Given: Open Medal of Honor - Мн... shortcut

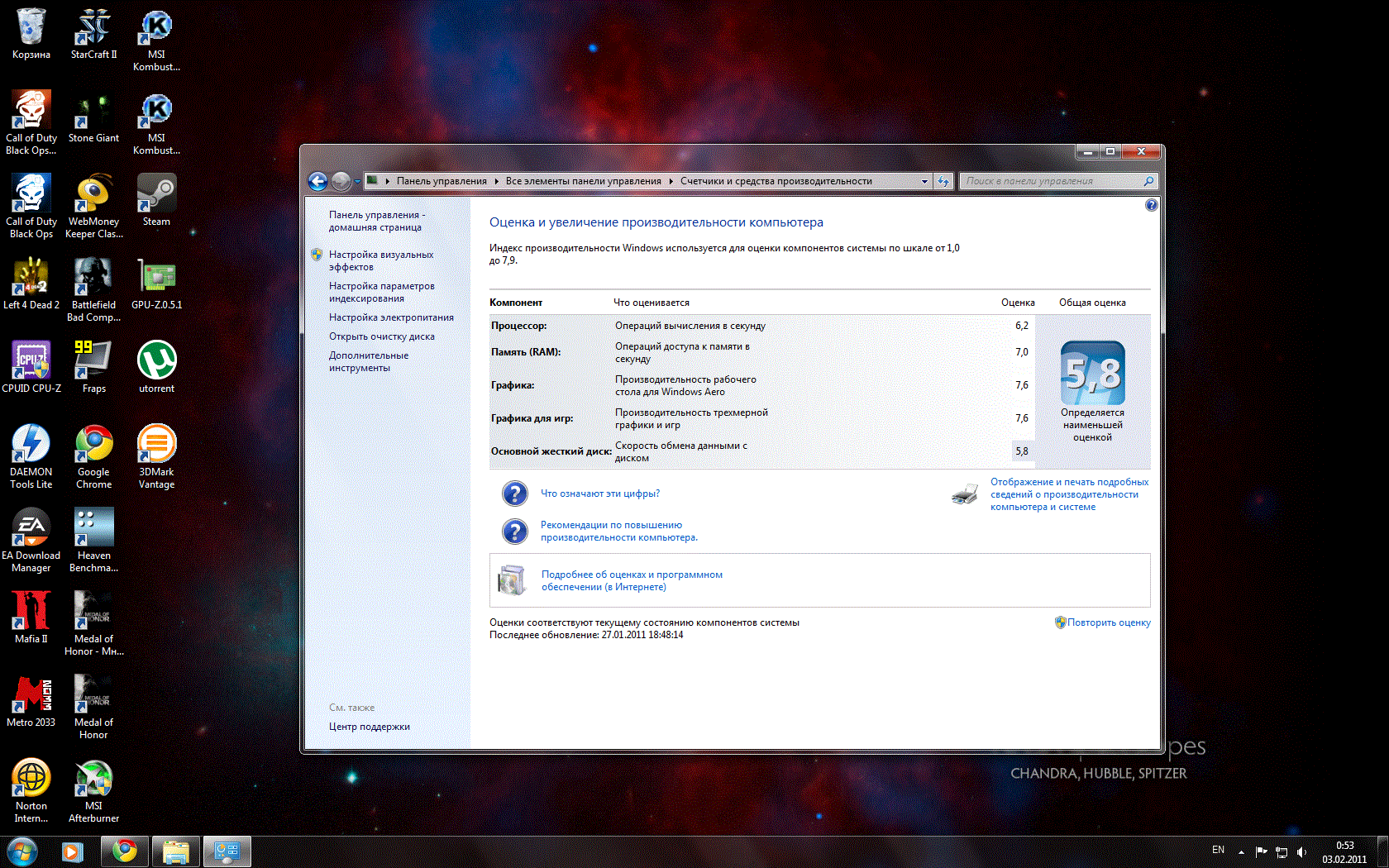Looking at the screenshot, I should 93,623.
